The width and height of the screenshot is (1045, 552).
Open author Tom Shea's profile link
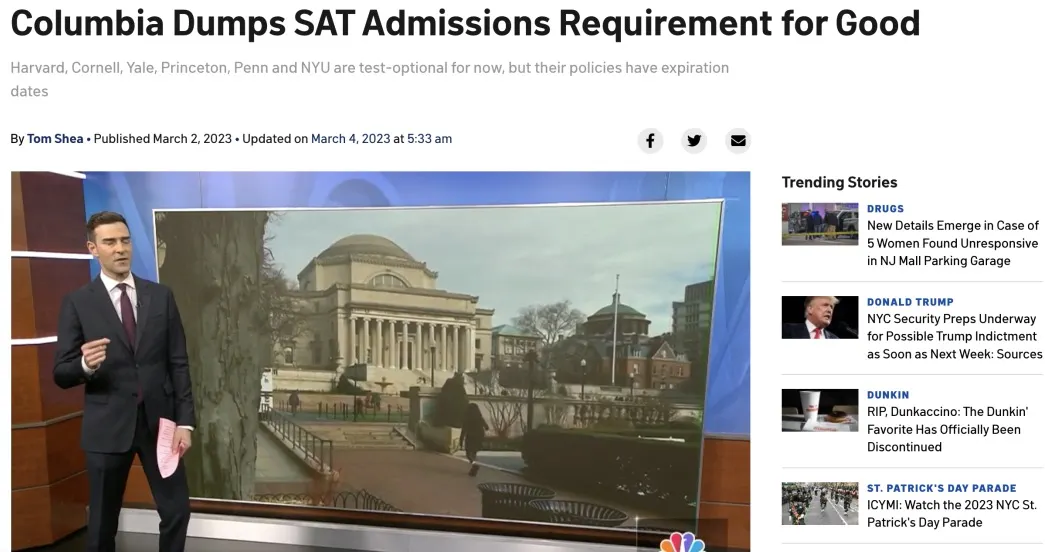pyautogui.click(x=55, y=139)
